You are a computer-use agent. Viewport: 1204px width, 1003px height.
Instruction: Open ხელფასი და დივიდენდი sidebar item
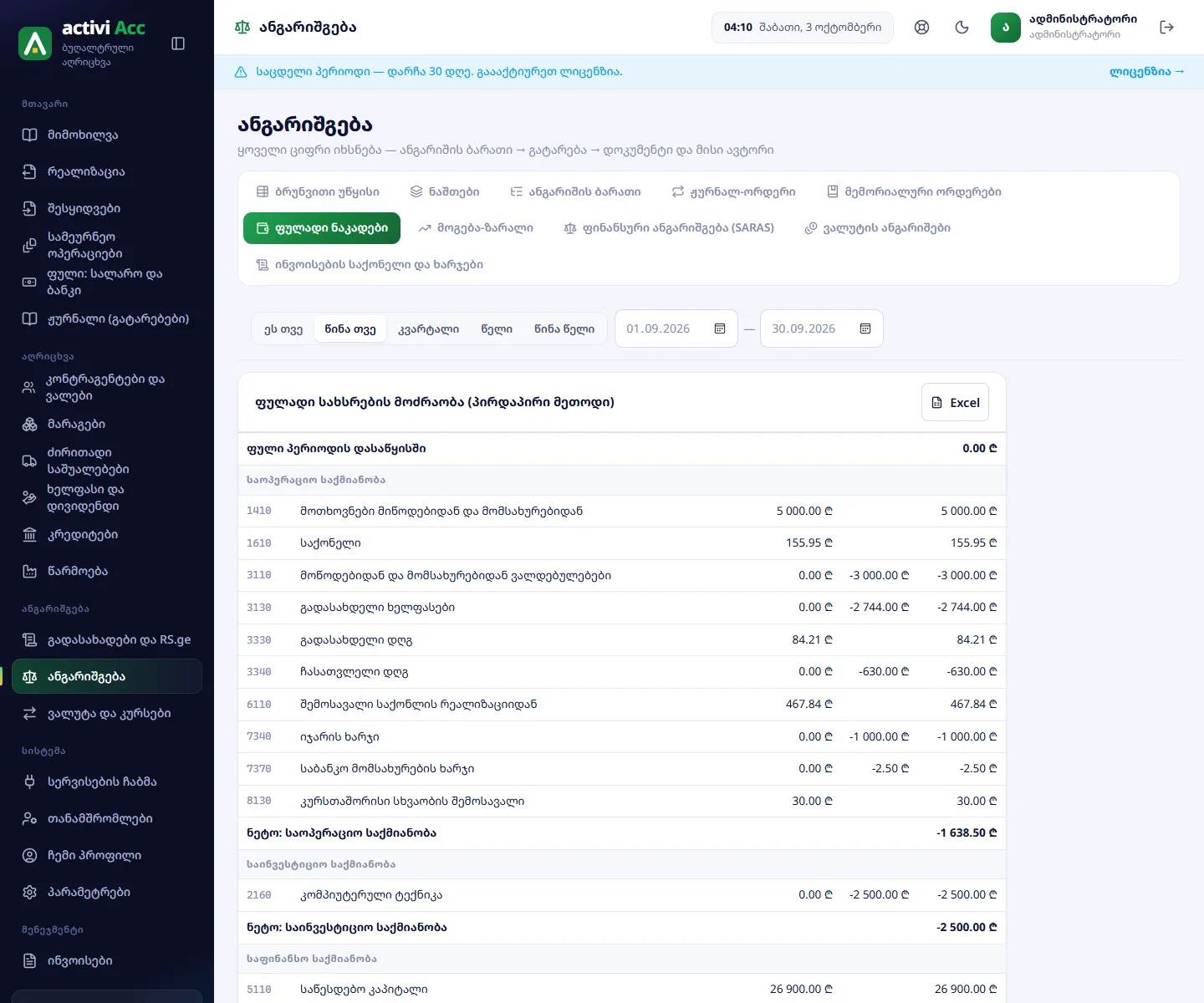[107, 497]
